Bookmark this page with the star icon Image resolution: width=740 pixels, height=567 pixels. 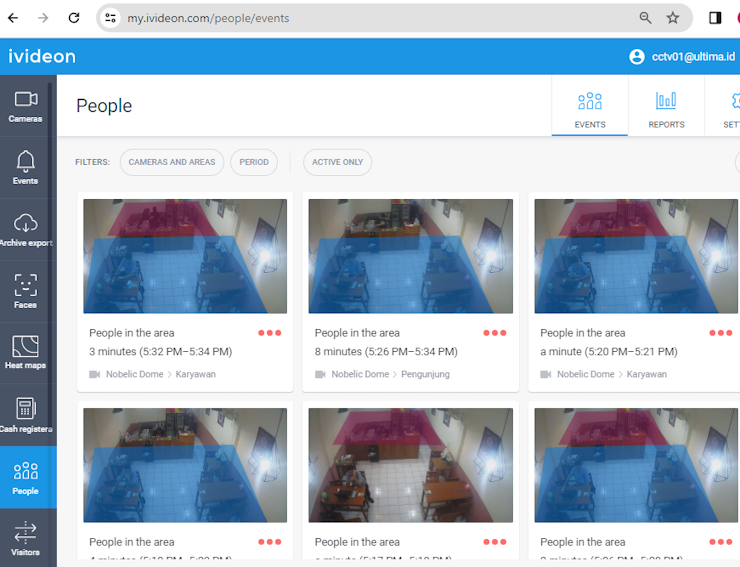[x=673, y=18]
